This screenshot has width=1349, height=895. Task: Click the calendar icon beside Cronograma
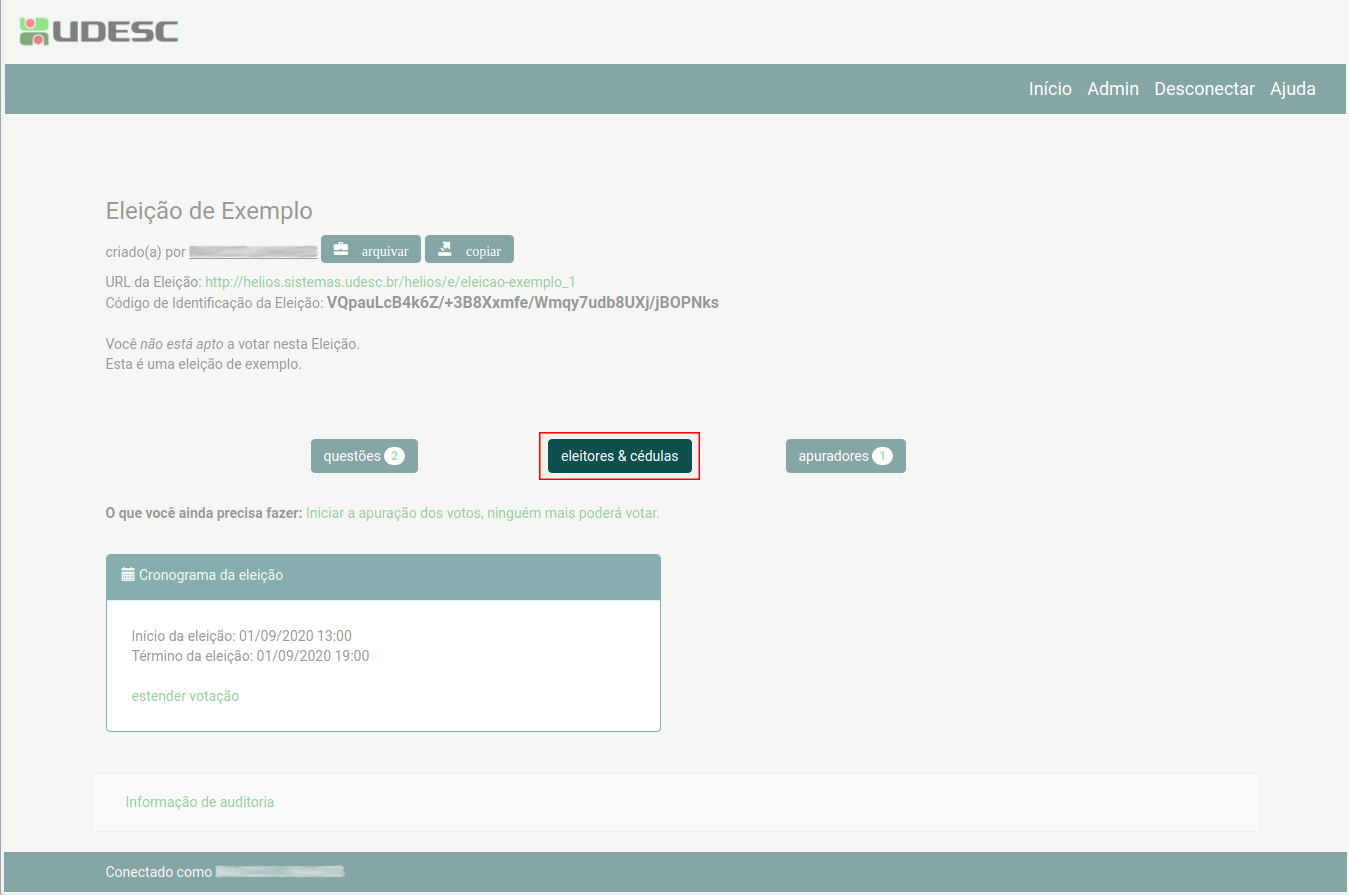(128, 575)
